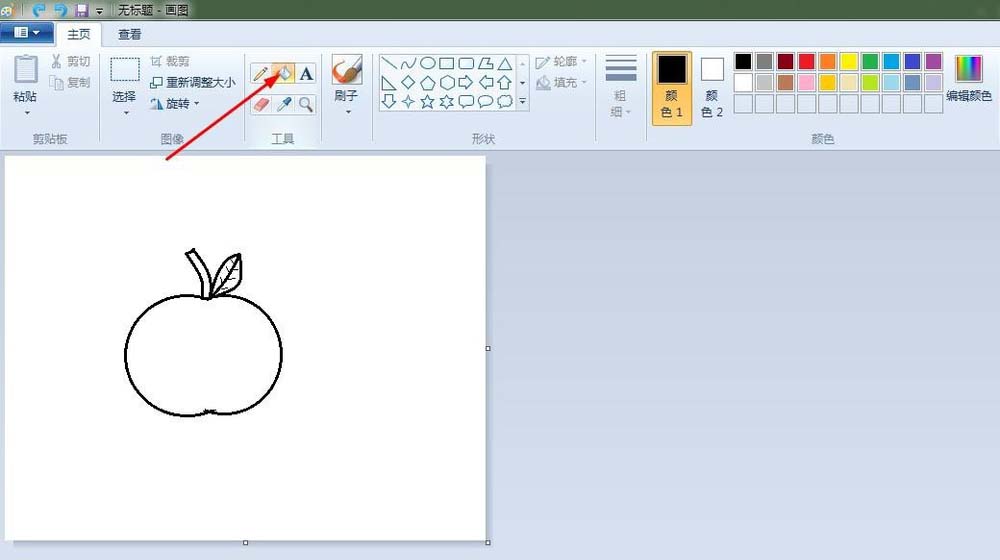This screenshot has height=560, width=1000.
Task: Choose the Triangle shape
Action: coord(504,63)
